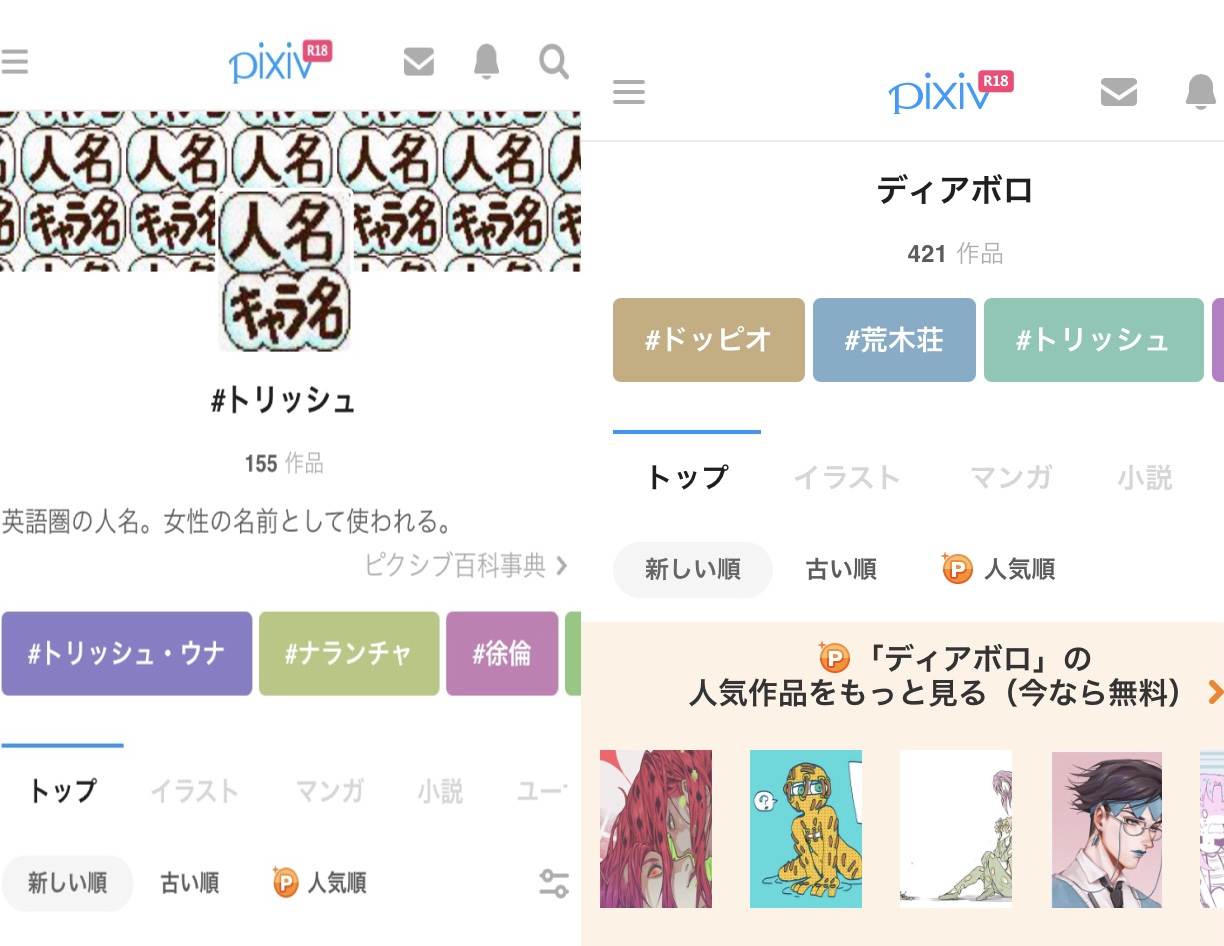Open filter settings sliders icon

click(553, 883)
